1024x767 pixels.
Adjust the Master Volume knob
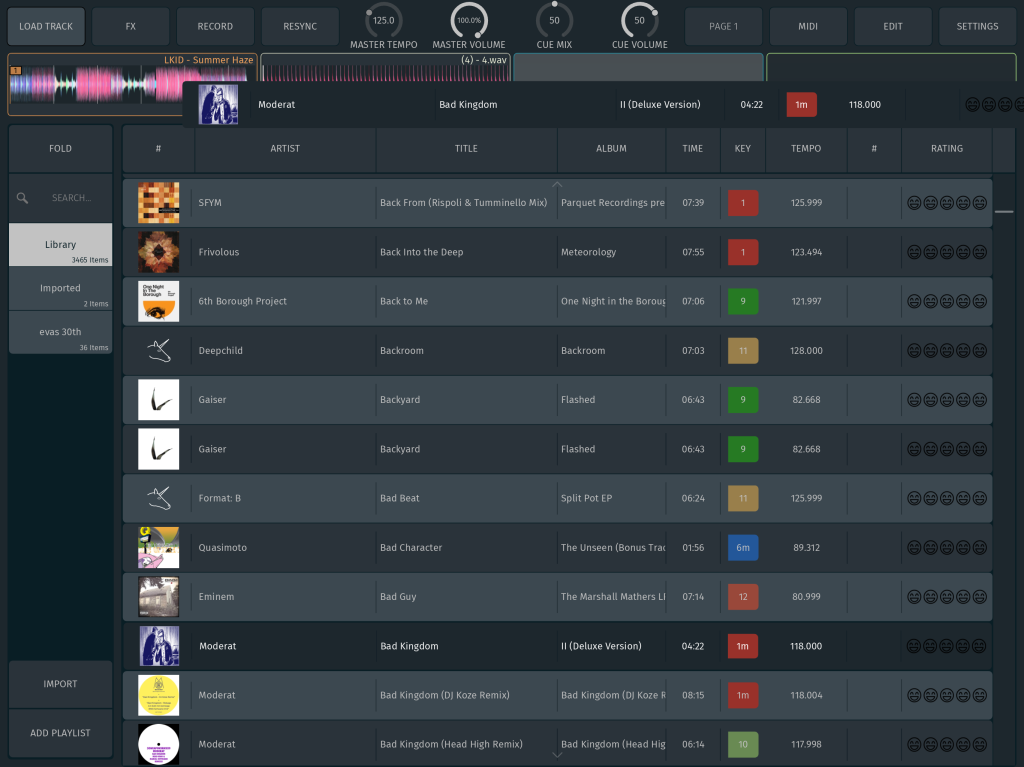468,20
